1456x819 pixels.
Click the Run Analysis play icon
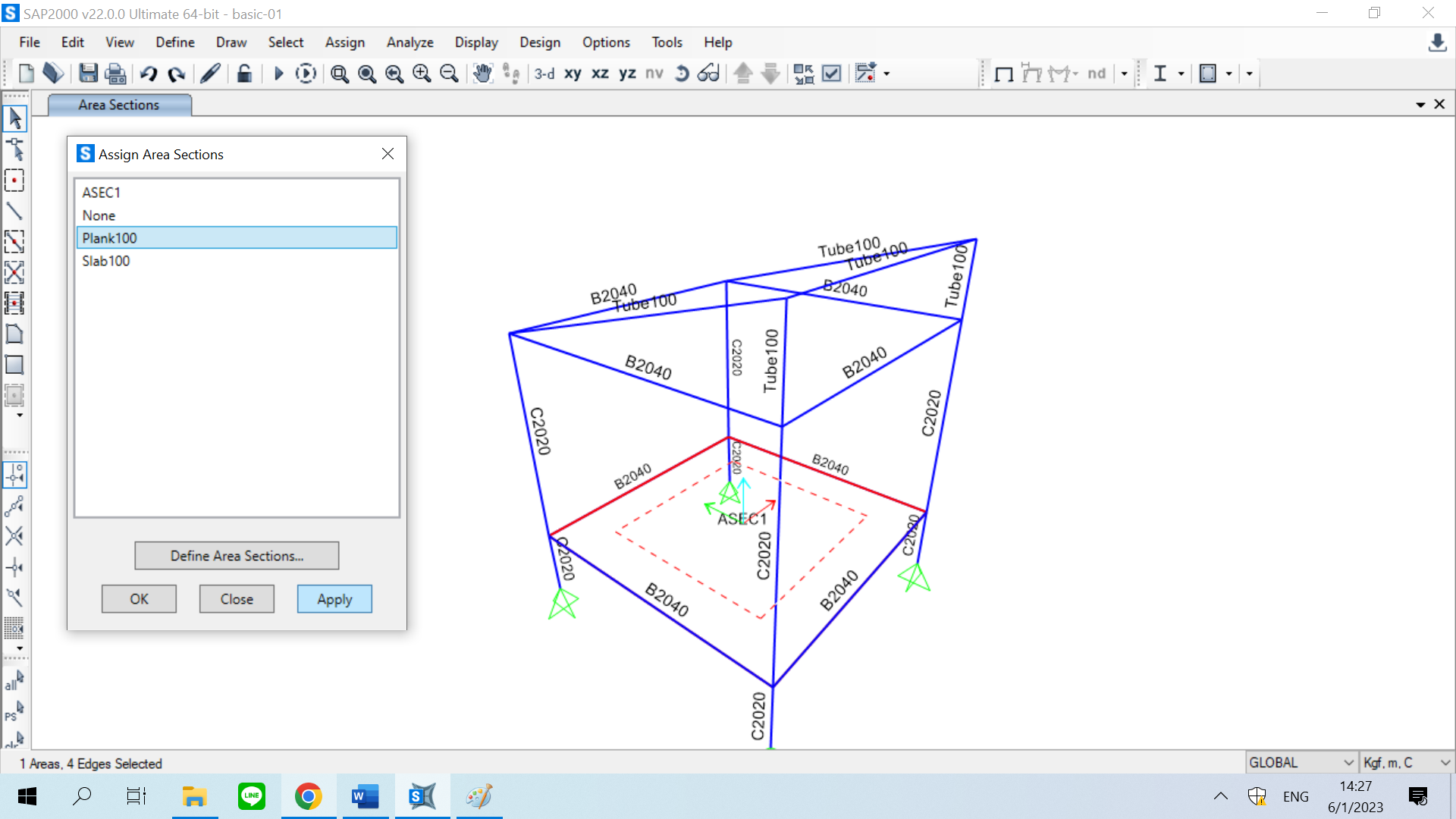tap(278, 74)
